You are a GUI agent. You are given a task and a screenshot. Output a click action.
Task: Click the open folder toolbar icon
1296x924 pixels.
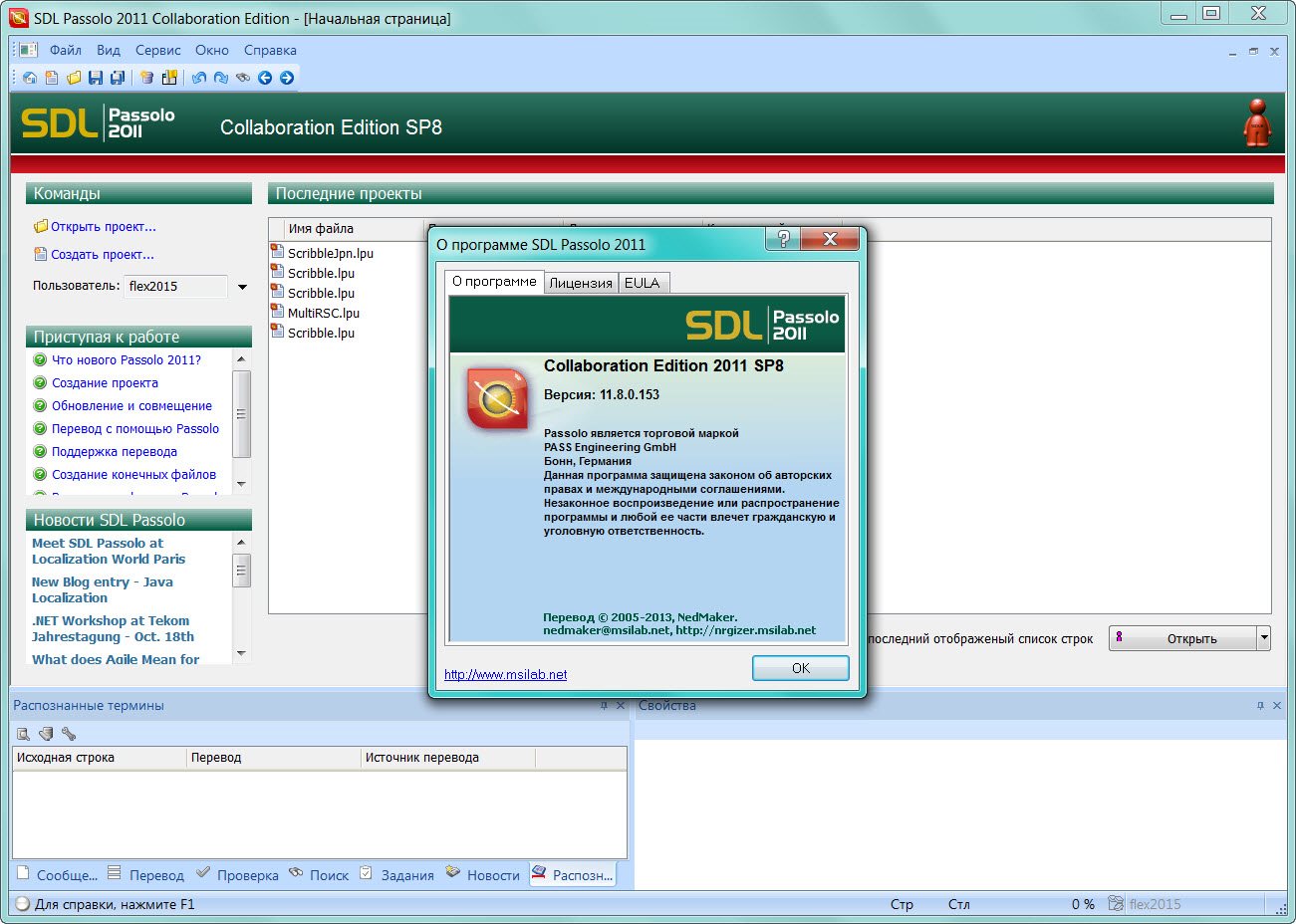click(74, 78)
